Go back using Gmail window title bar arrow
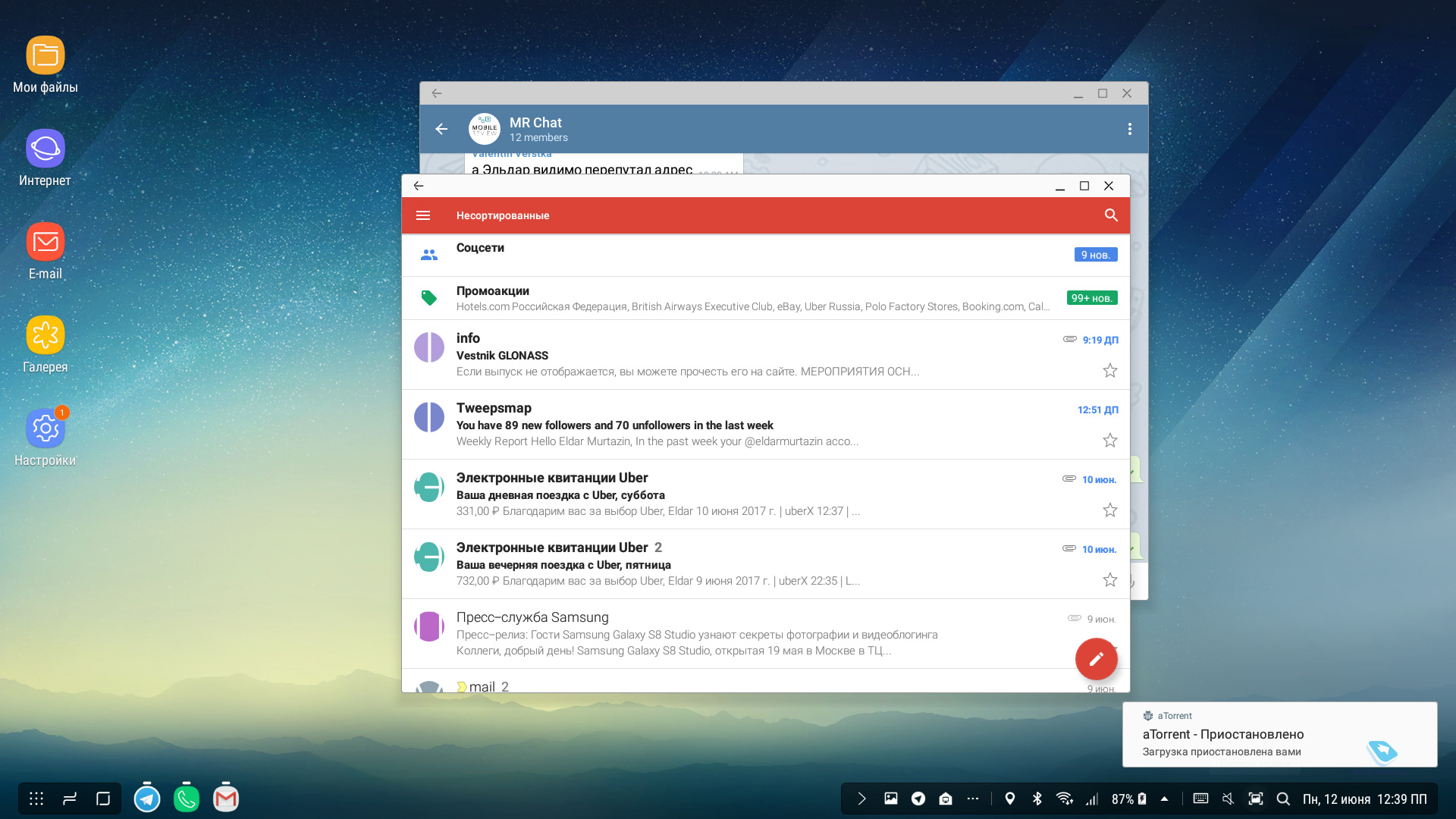The image size is (1456, 819). click(419, 186)
